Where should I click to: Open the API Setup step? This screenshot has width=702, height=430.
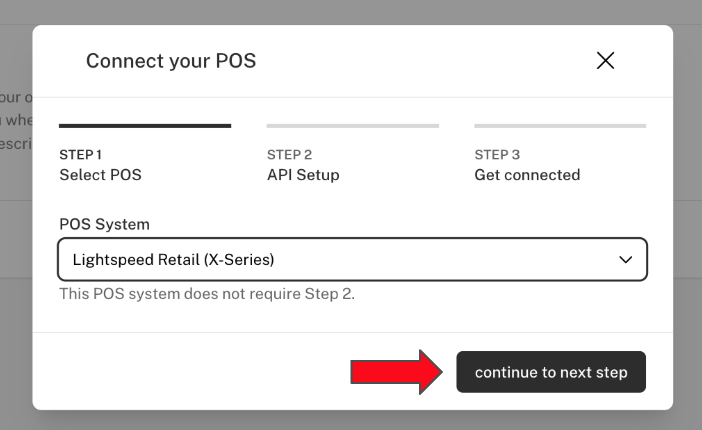(x=303, y=175)
